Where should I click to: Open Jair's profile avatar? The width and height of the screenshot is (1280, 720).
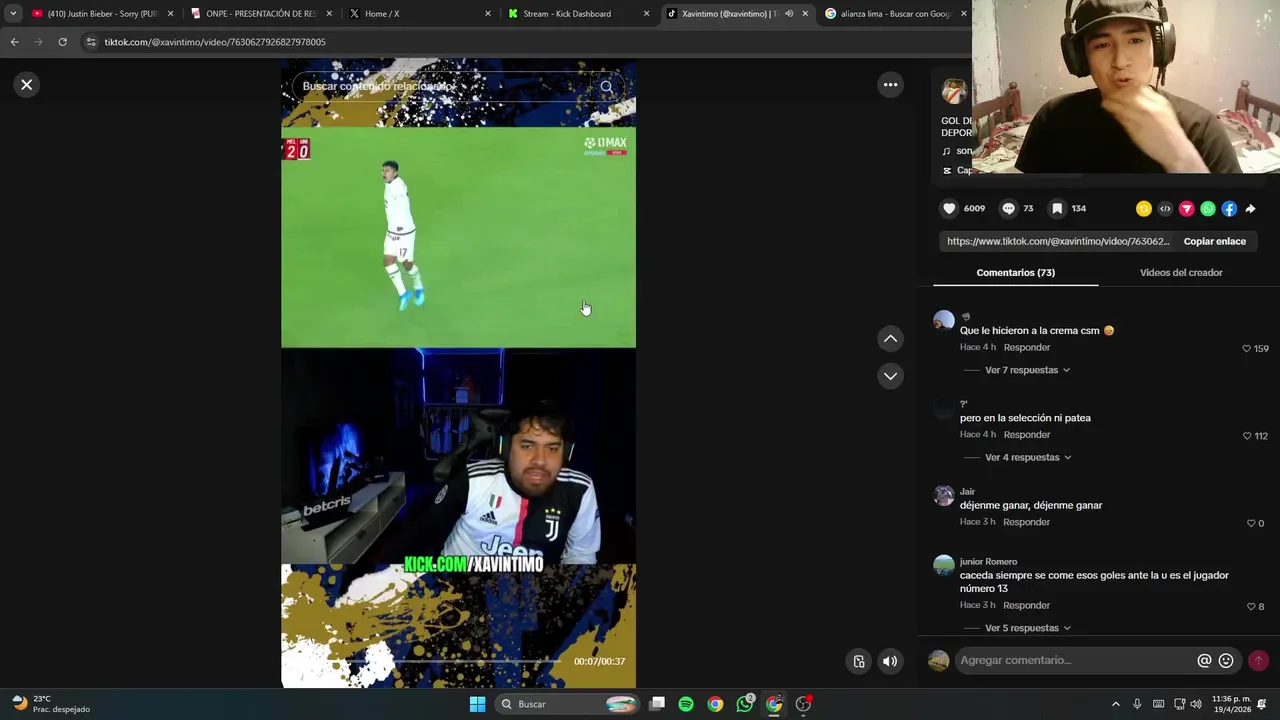pyautogui.click(x=944, y=496)
